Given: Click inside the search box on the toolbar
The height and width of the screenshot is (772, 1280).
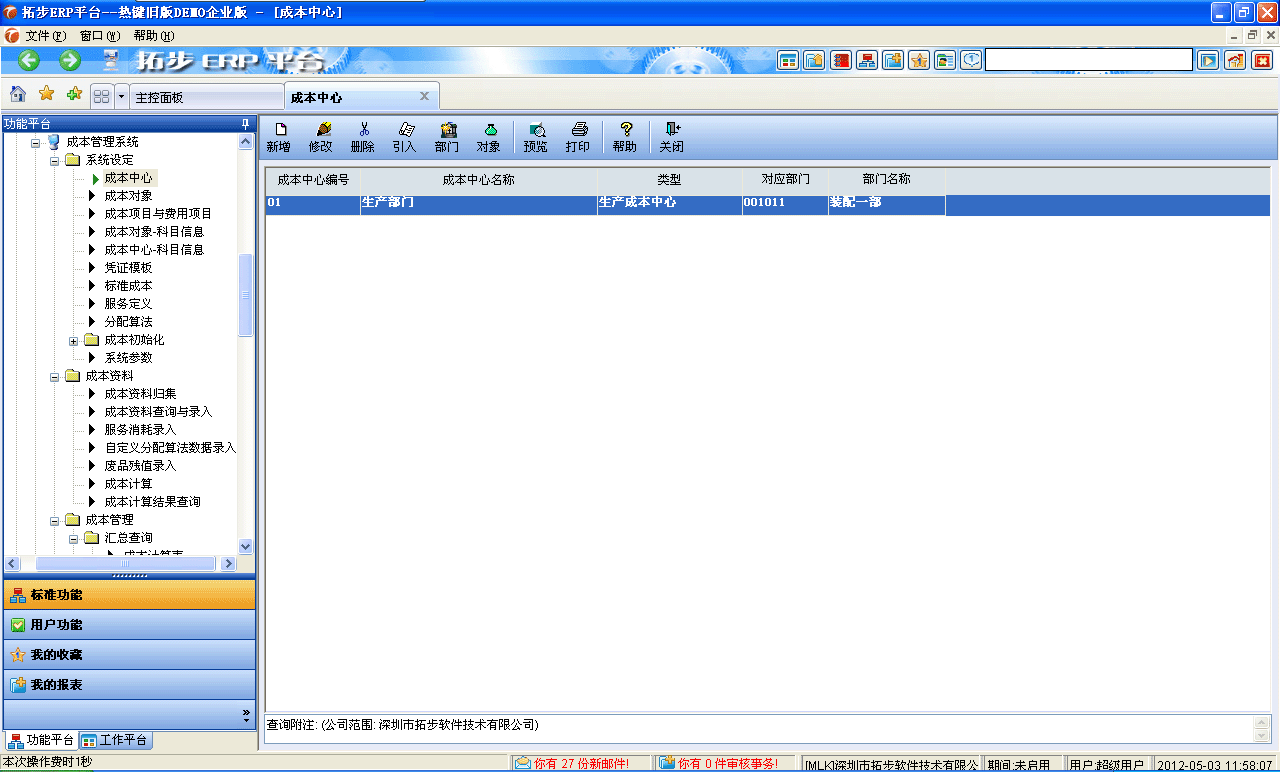Looking at the screenshot, I should pos(1088,59).
